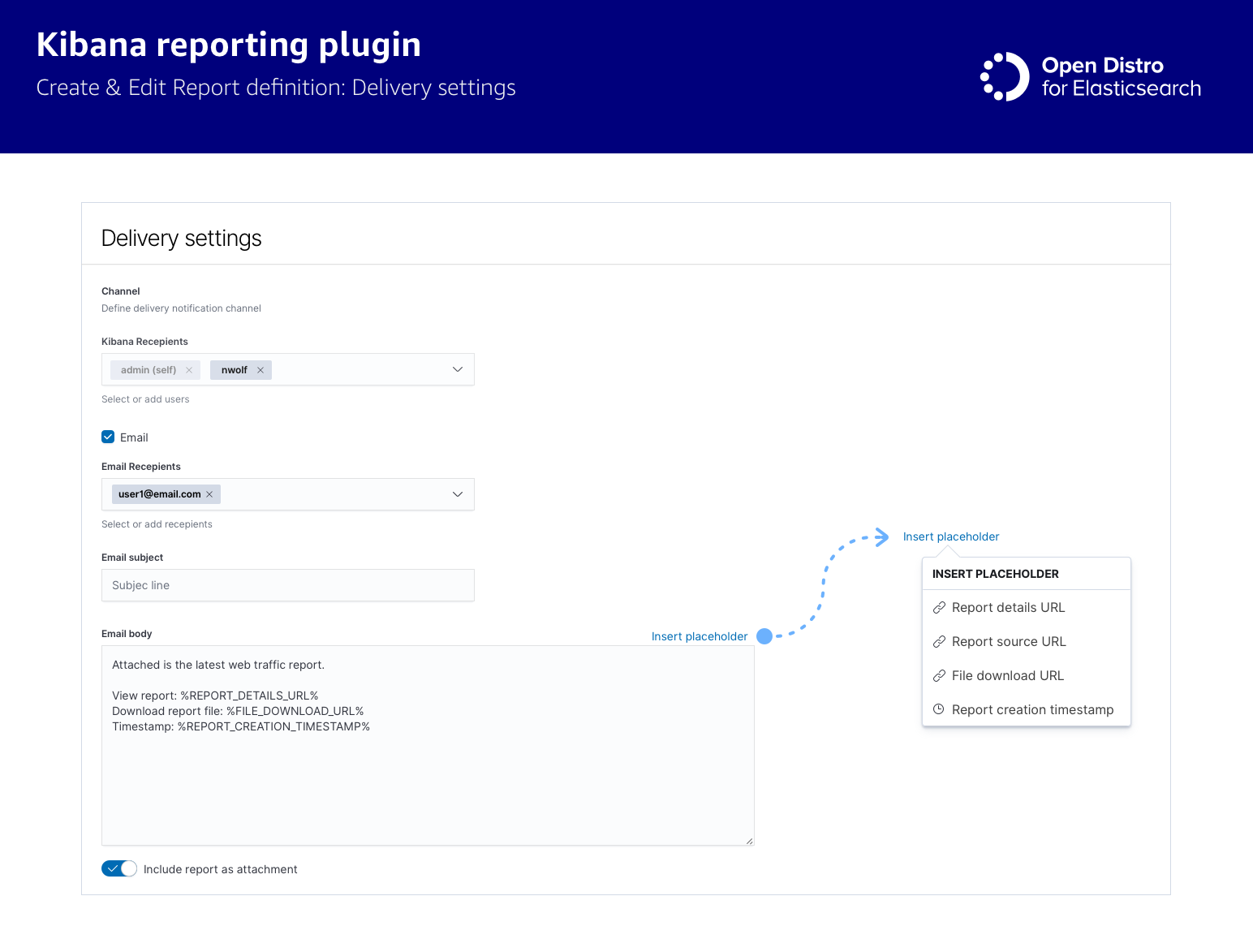The width and height of the screenshot is (1253, 952).
Task: Click clock icon for Report creation timestamp
Action: click(939, 709)
